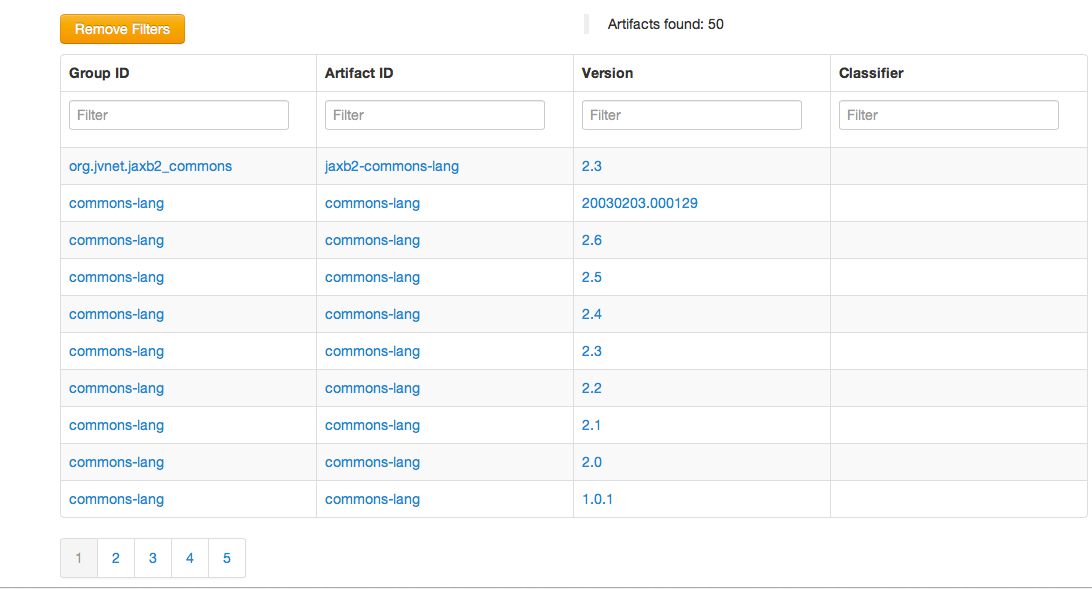This screenshot has height=589, width=1092.
Task: Open commons-lang version 2.2
Action: (x=591, y=388)
